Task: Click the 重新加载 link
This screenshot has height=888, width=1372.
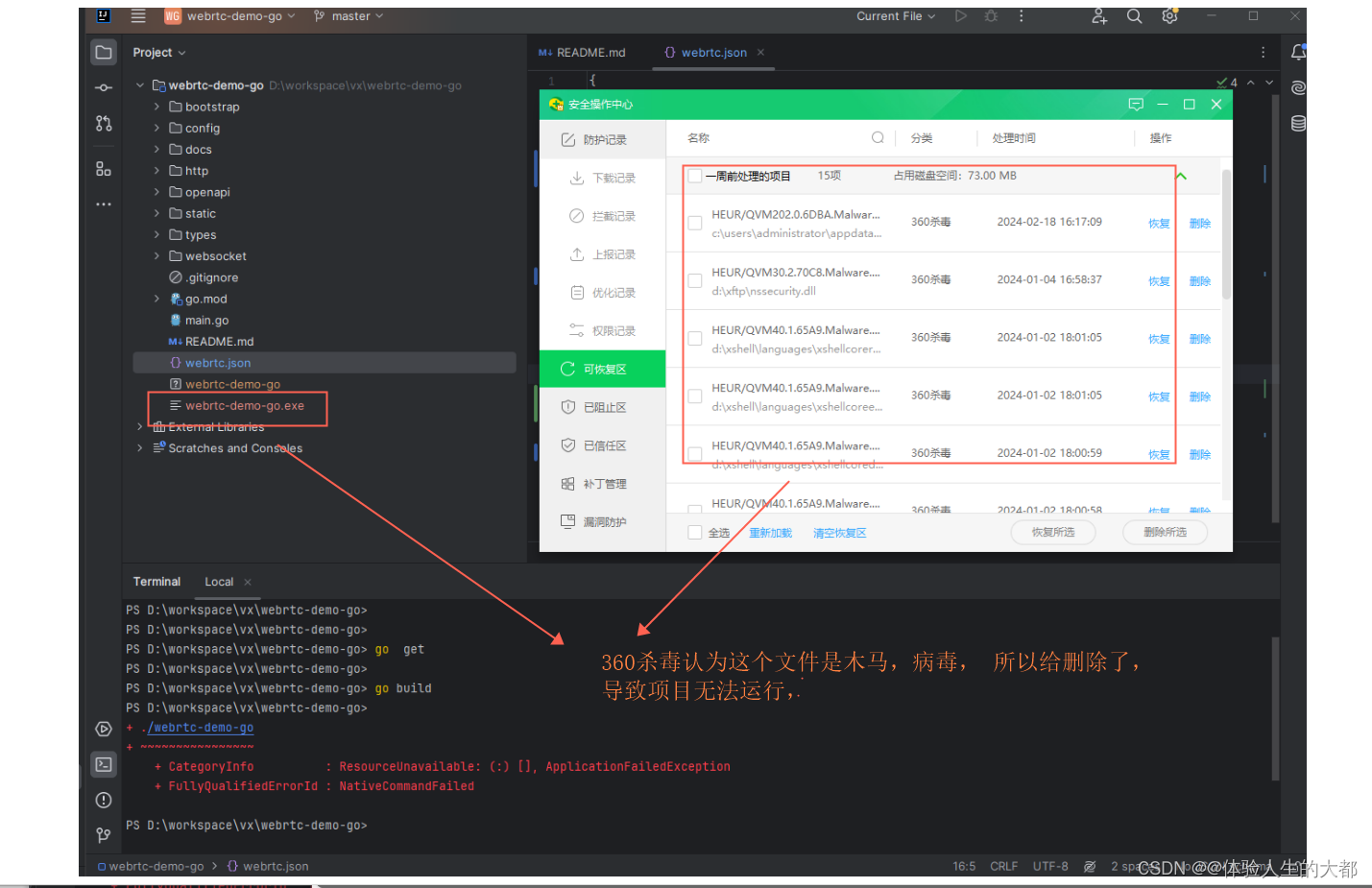Action: click(770, 533)
